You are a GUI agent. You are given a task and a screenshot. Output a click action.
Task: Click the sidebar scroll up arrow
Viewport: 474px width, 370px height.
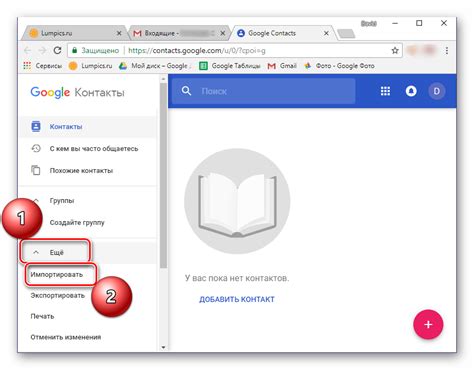(x=163, y=79)
